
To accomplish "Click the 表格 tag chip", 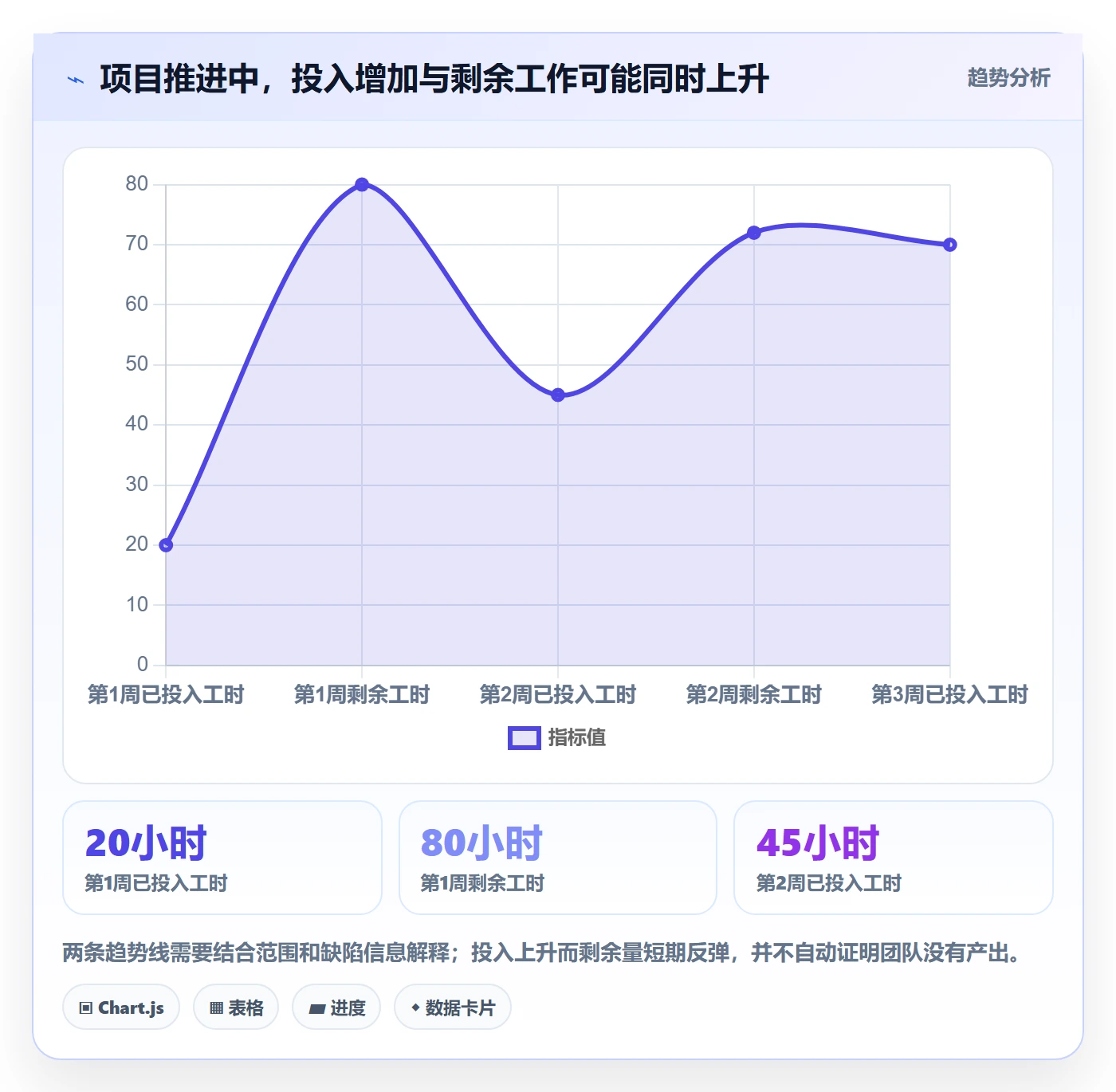I will [x=236, y=1008].
